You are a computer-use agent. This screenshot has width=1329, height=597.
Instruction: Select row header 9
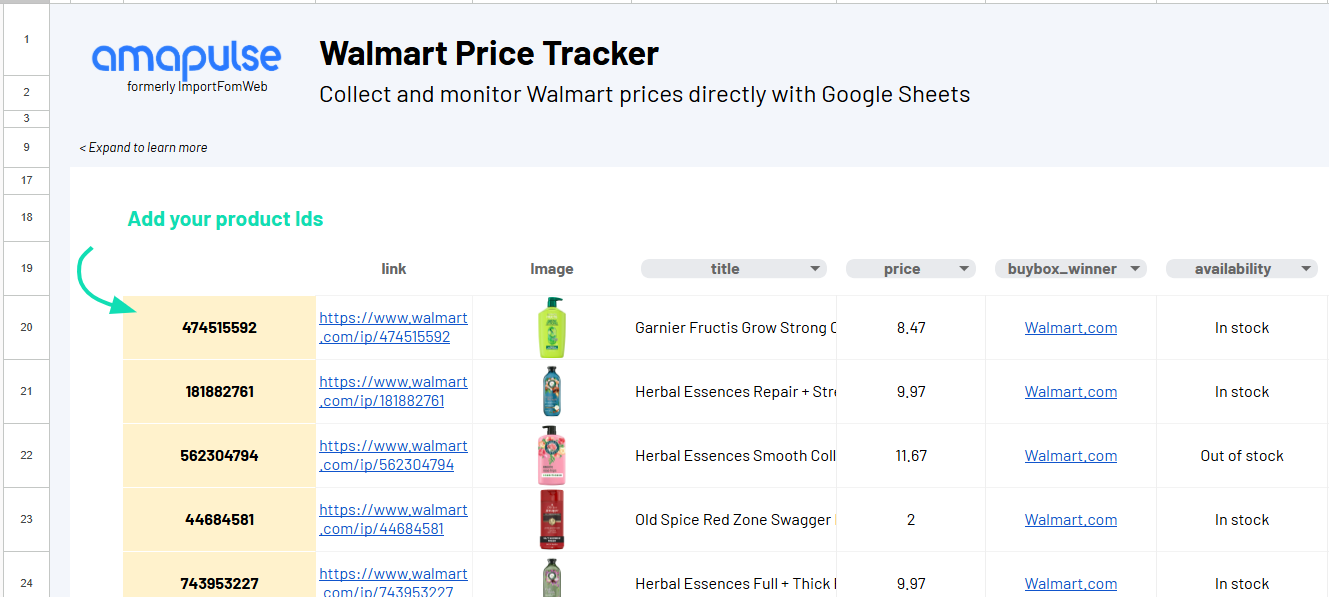(x=27, y=148)
